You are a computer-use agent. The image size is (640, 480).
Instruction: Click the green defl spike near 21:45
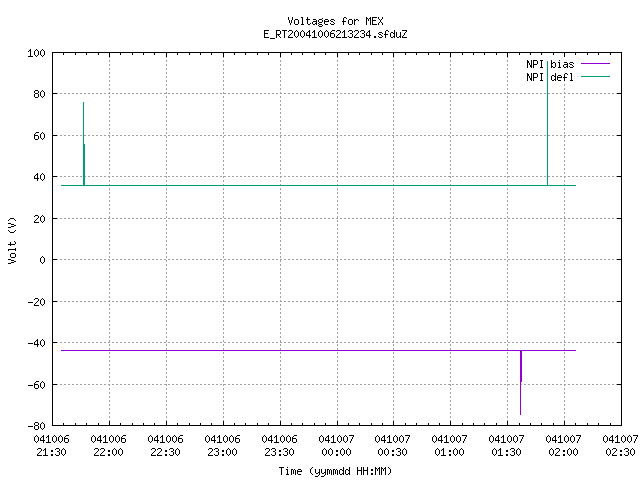[84, 144]
